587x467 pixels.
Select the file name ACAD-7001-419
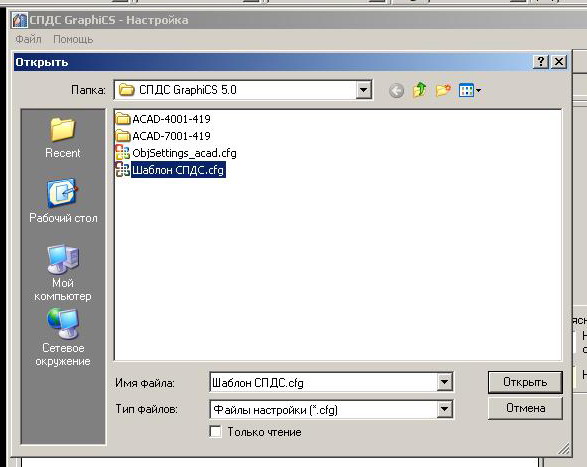coord(171,136)
